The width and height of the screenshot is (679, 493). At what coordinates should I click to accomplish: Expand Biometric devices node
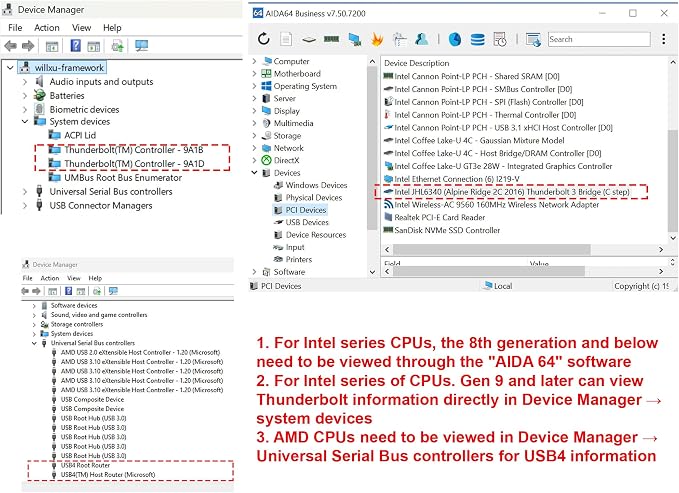(25, 109)
